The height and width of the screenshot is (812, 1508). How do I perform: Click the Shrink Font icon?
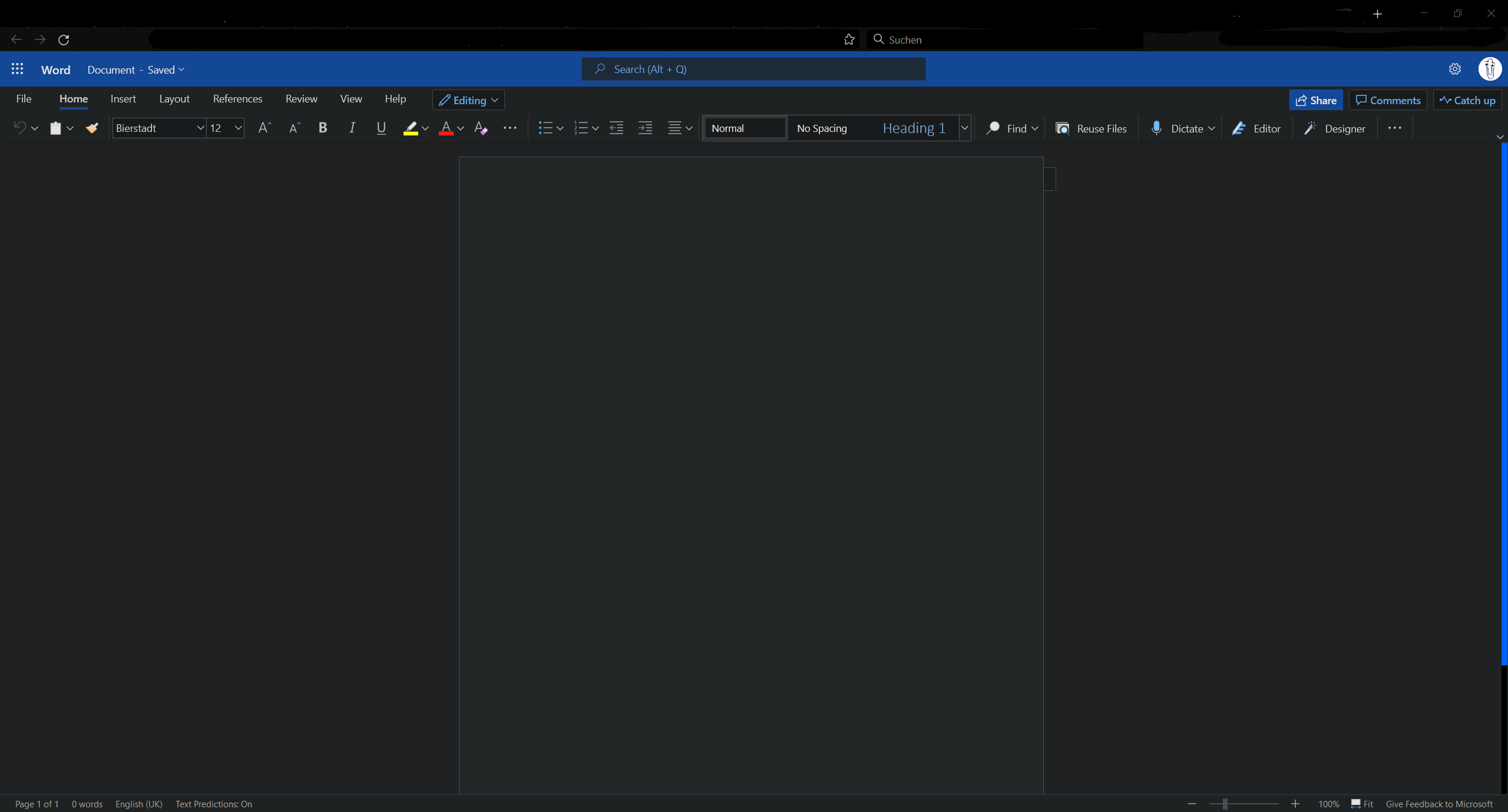(x=295, y=128)
